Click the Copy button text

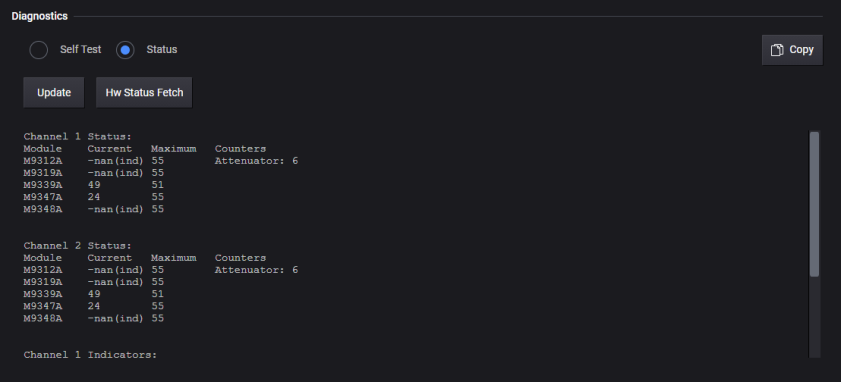pos(801,49)
